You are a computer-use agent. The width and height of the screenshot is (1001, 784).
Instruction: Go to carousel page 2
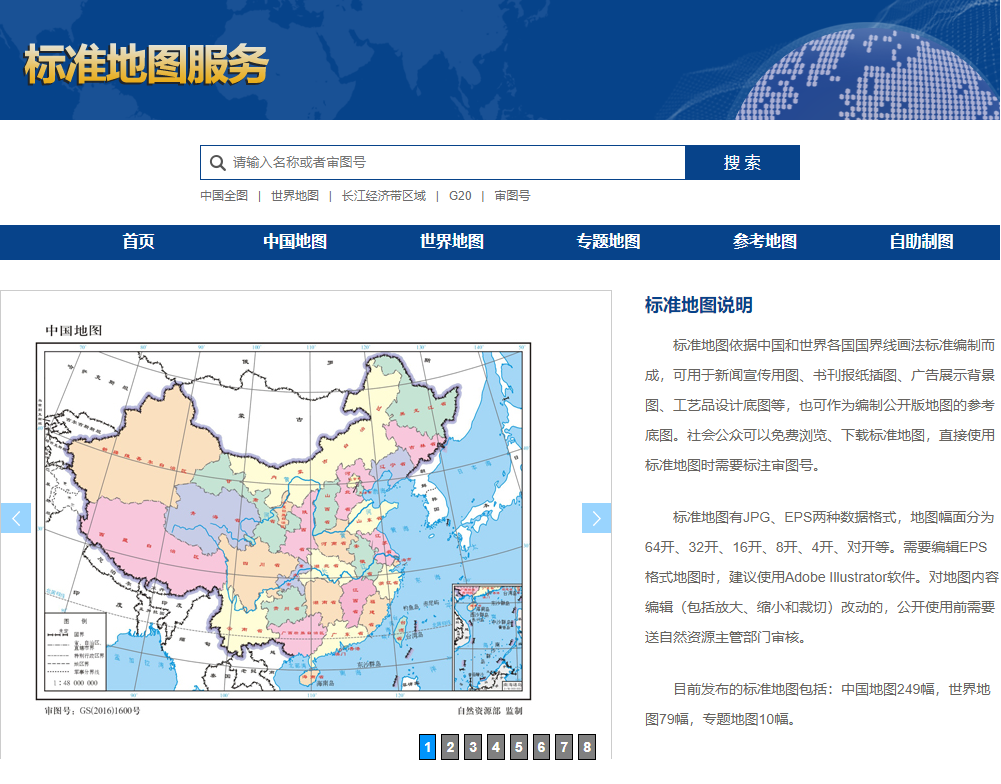450,746
